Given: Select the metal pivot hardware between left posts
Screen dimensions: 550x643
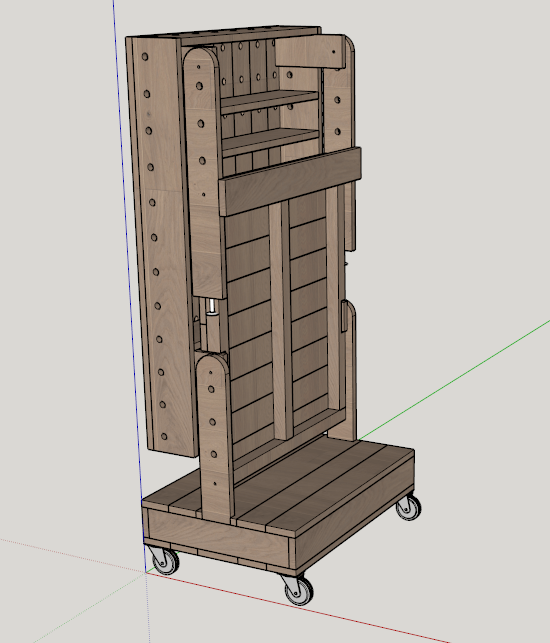Looking at the screenshot, I should tap(211, 326).
